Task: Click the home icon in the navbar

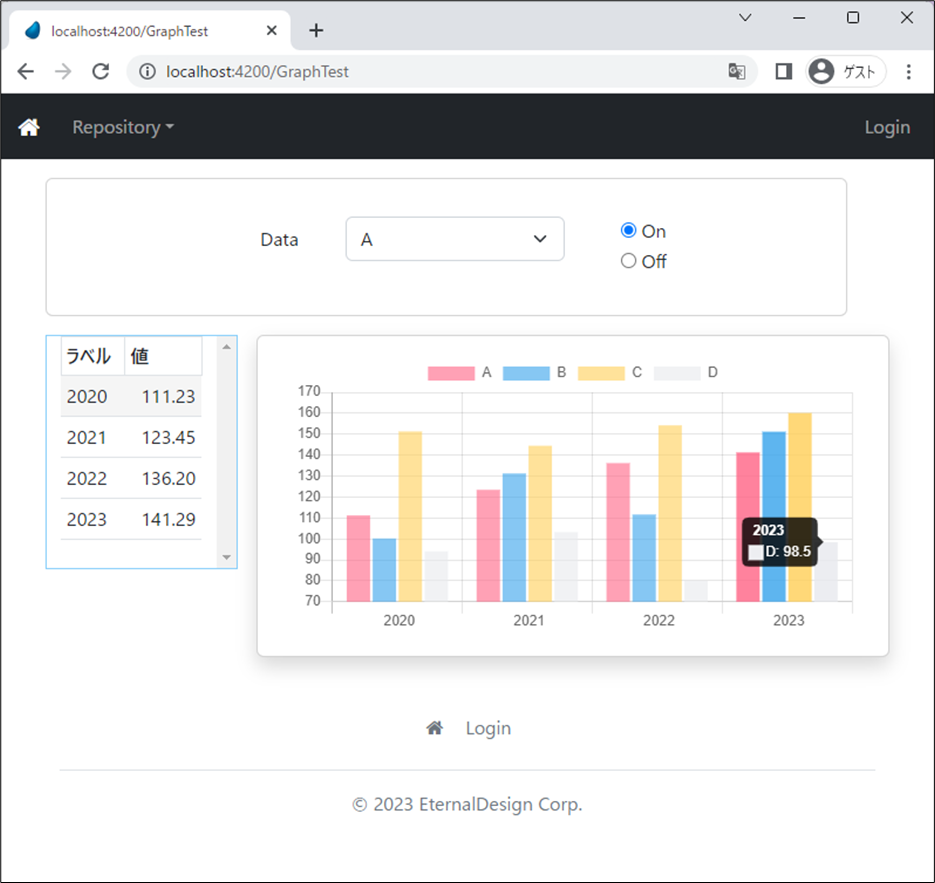Action: pyautogui.click(x=29, y=127)
